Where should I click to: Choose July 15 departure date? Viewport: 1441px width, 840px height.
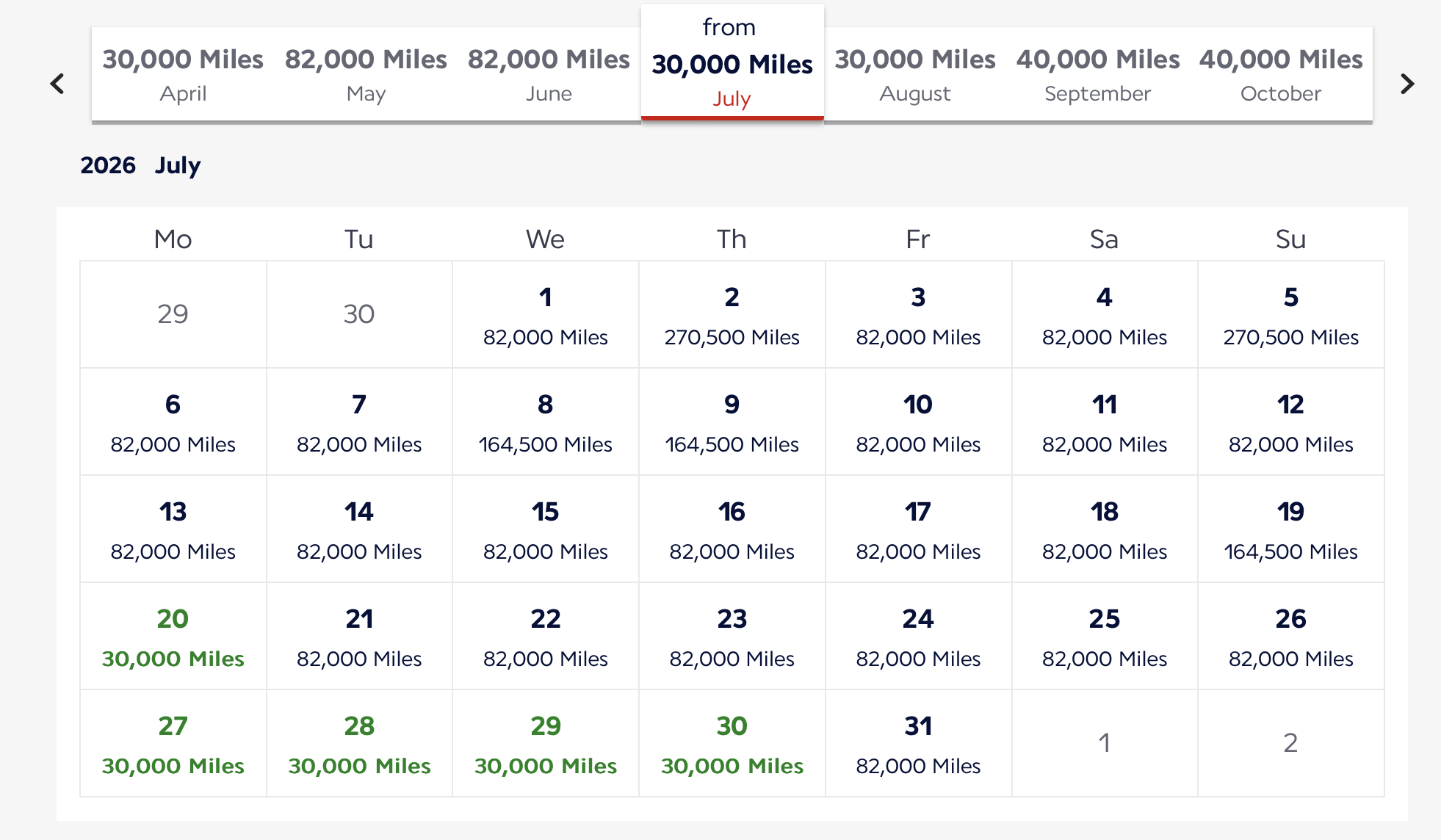pos(546,529)
